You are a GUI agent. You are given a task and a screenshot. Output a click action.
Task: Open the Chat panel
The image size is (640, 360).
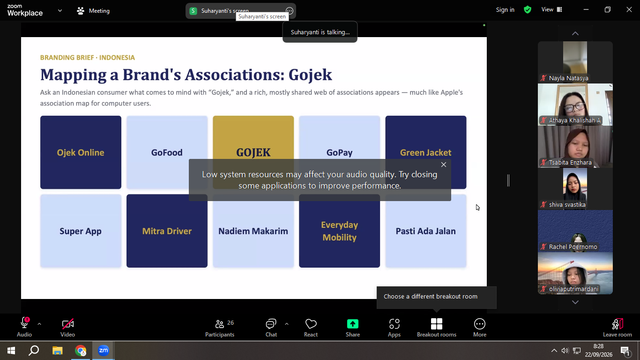[271, 327]
